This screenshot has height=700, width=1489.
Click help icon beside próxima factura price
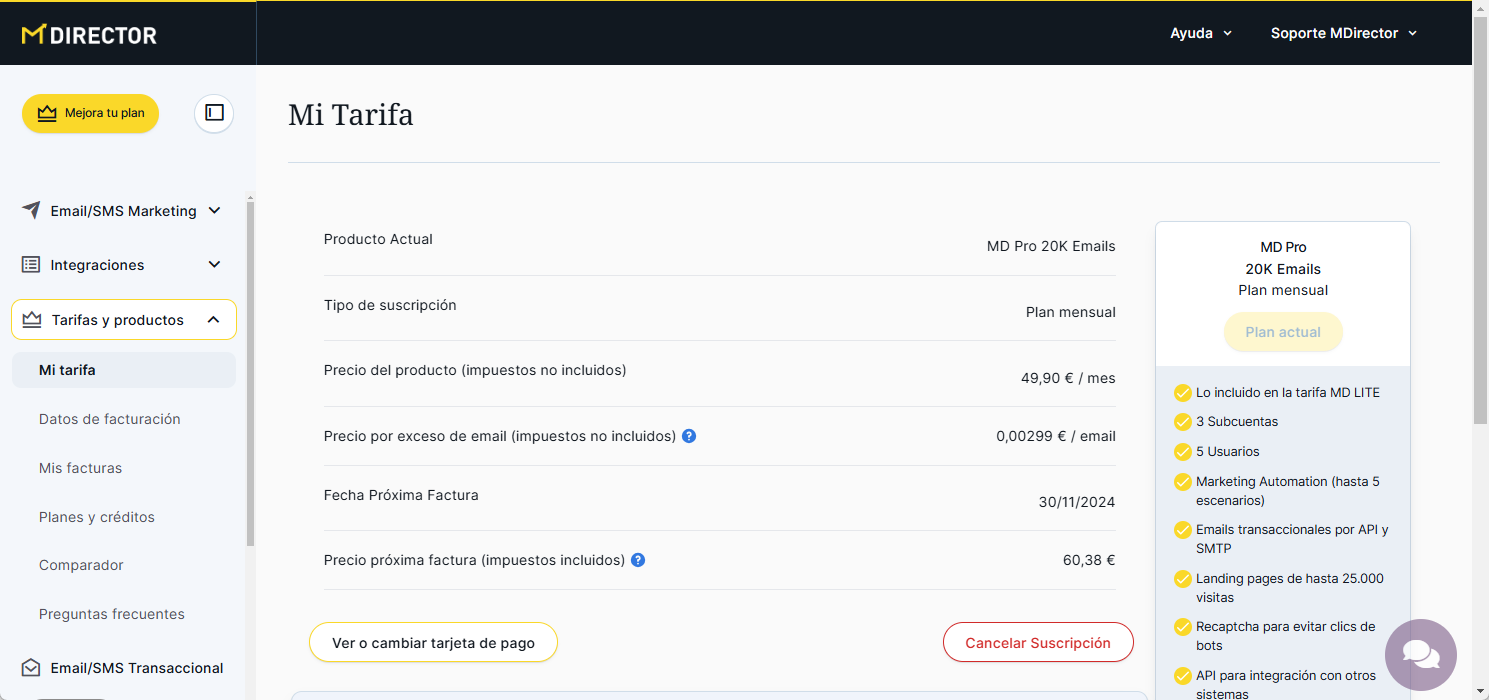pos(638,560)
